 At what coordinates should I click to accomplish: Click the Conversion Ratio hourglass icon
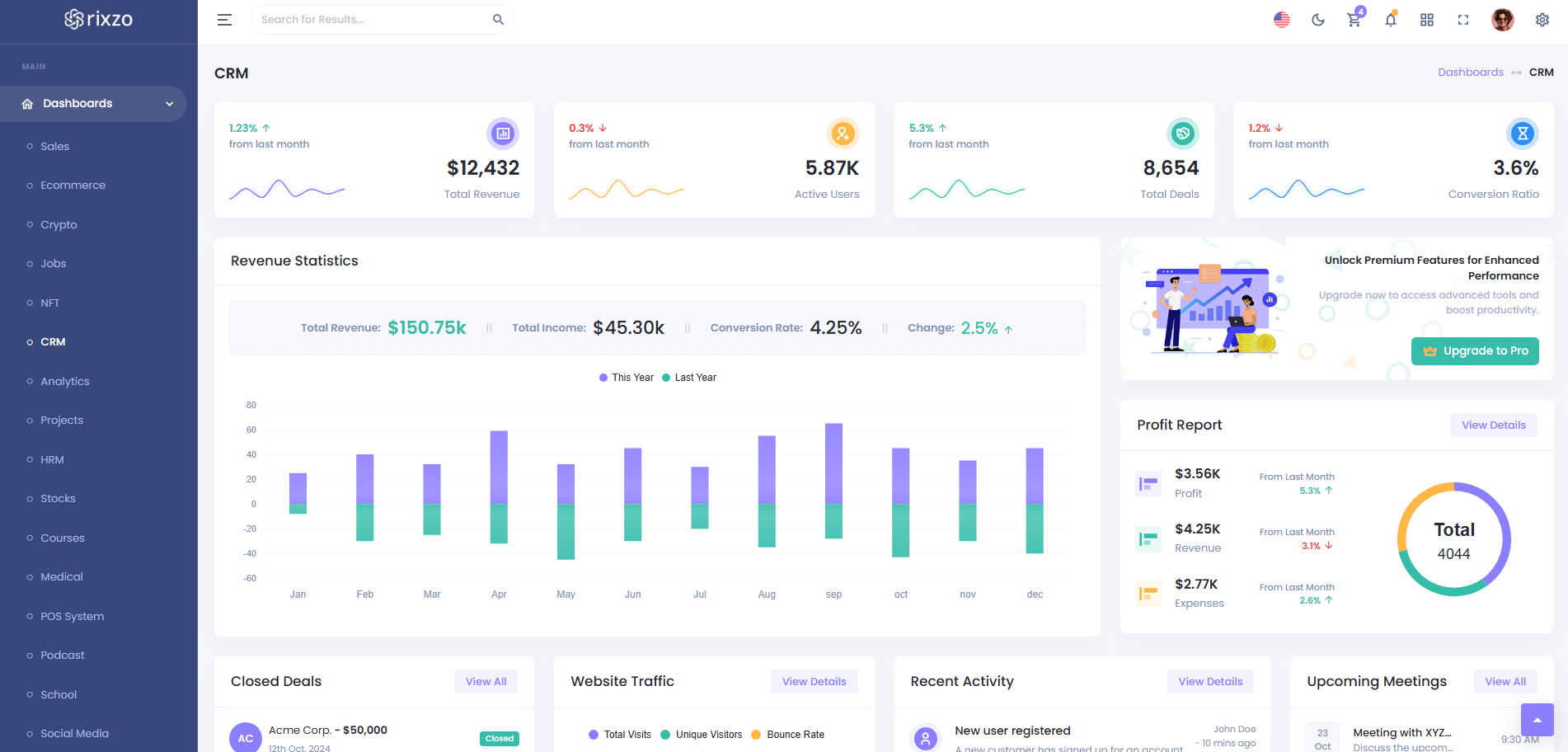(1523, 134)
